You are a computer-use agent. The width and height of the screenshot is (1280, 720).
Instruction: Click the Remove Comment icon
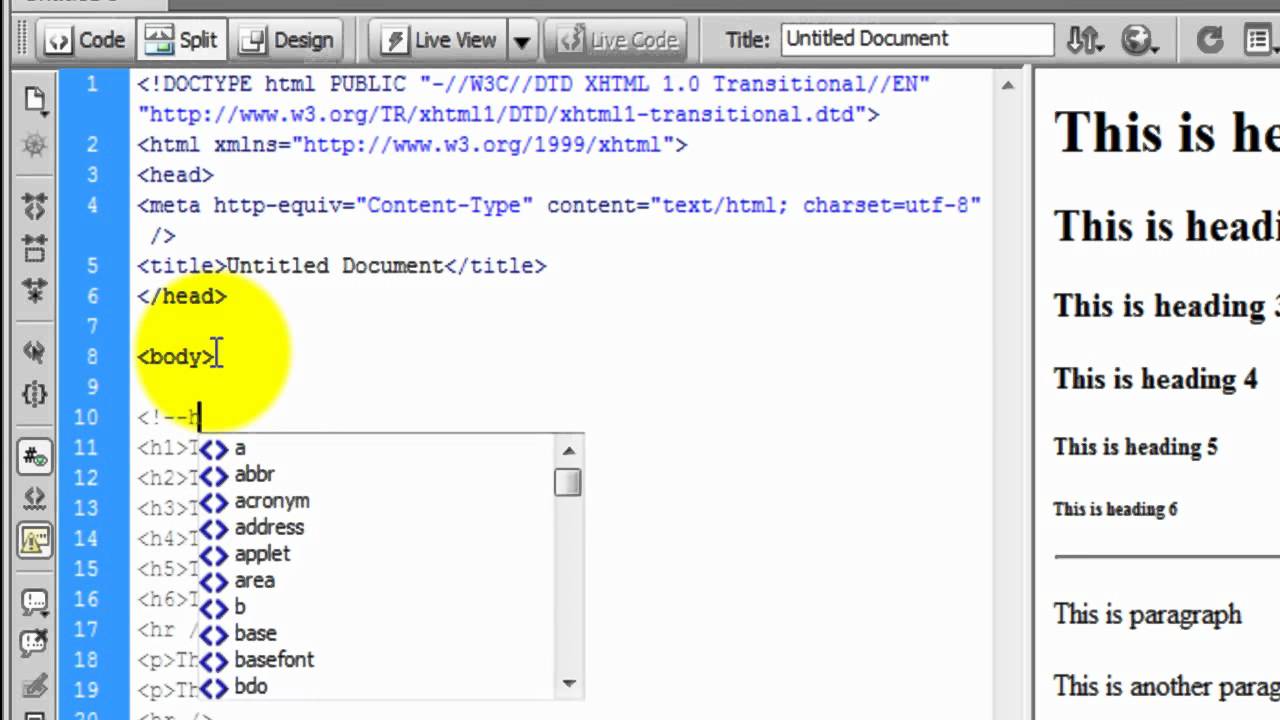click(x=35, y=644)
